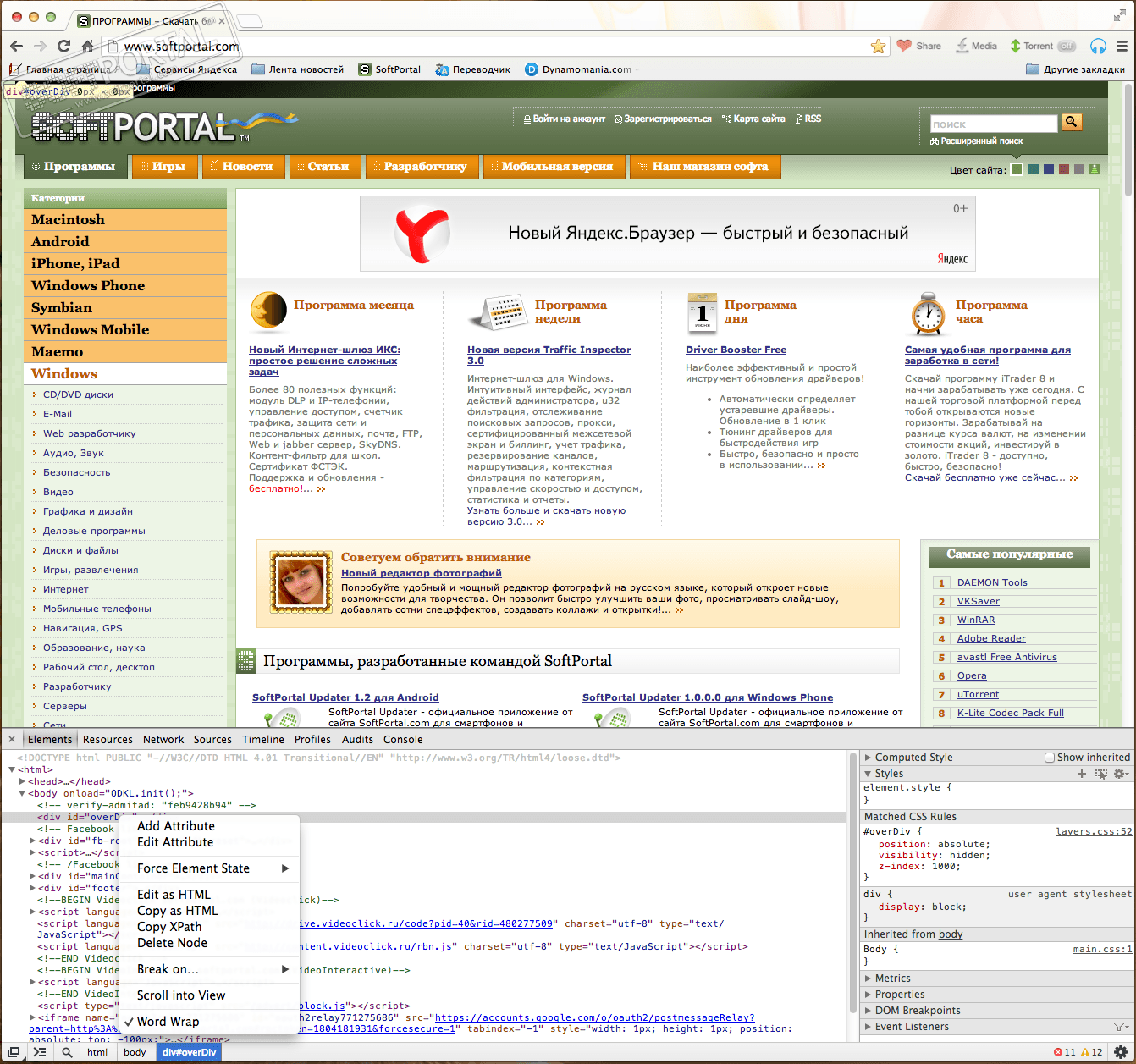This screenshot has width=1136, height=1064.
Task: Click the browser forward arrow
Action: (x=40, y=46)
